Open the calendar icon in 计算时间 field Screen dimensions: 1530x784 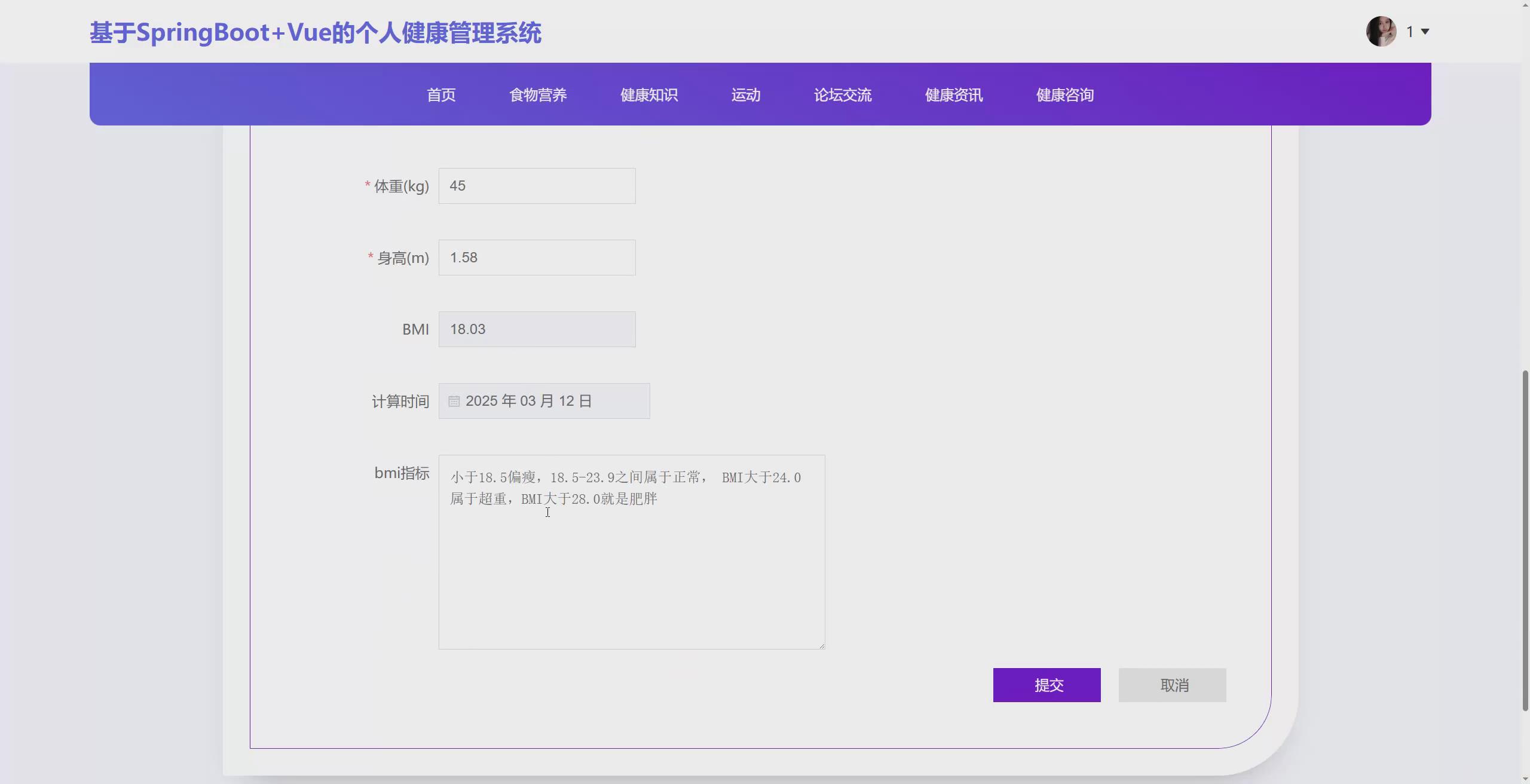(454, 400)
